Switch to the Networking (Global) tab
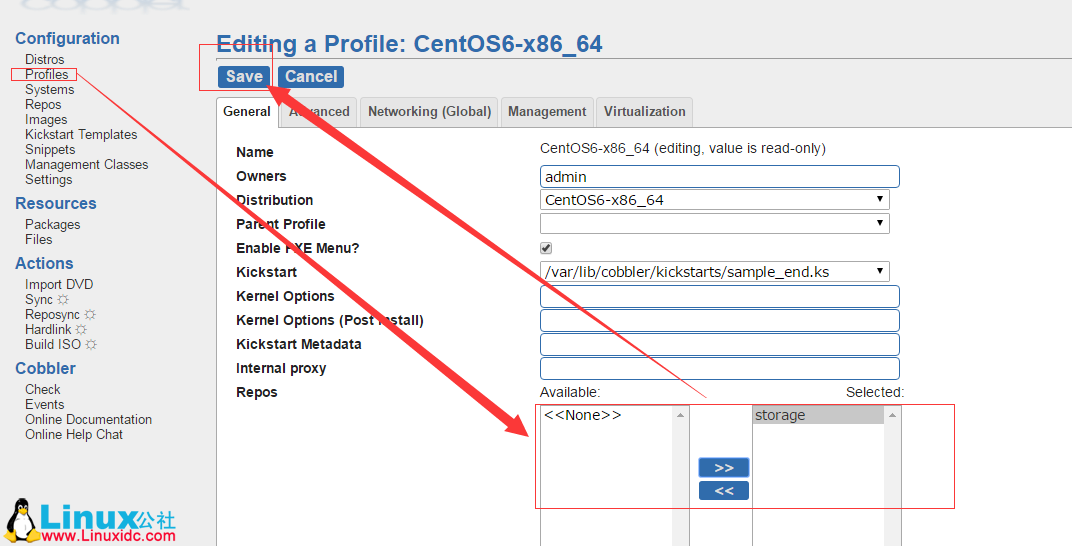This screenshot has width=1072, height=546. 429,112
